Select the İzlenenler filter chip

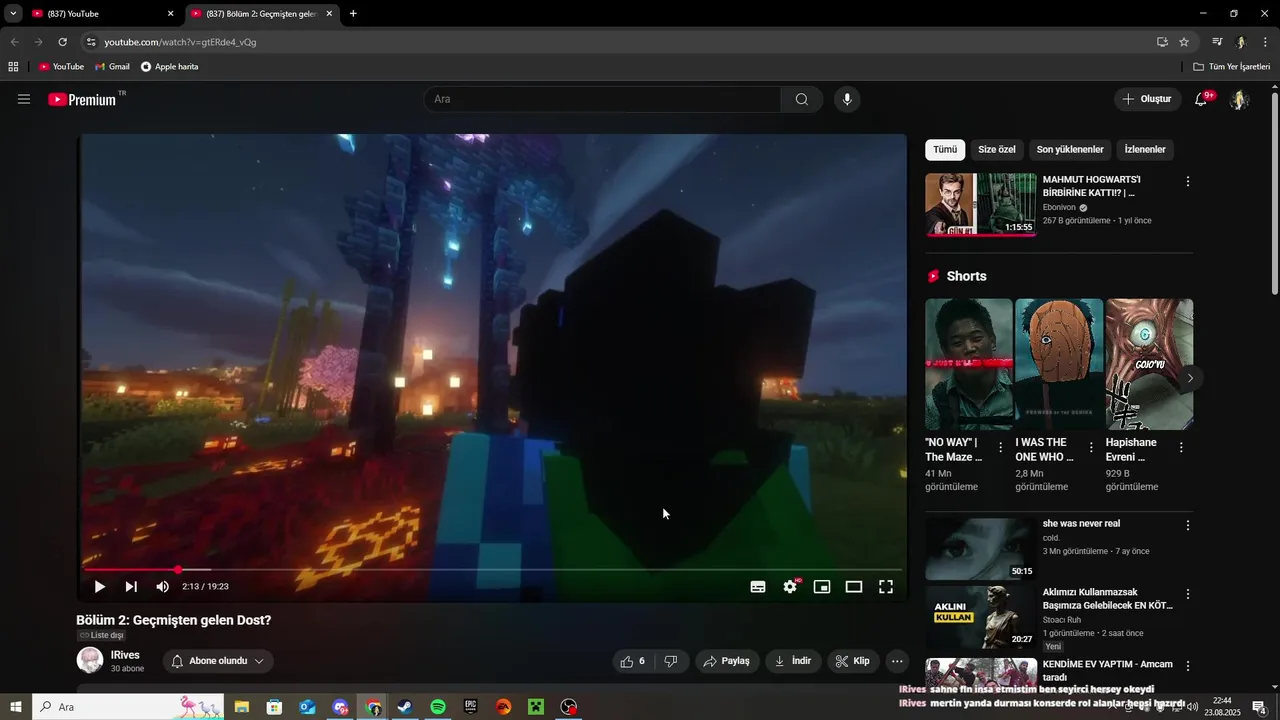point(1145,150)
